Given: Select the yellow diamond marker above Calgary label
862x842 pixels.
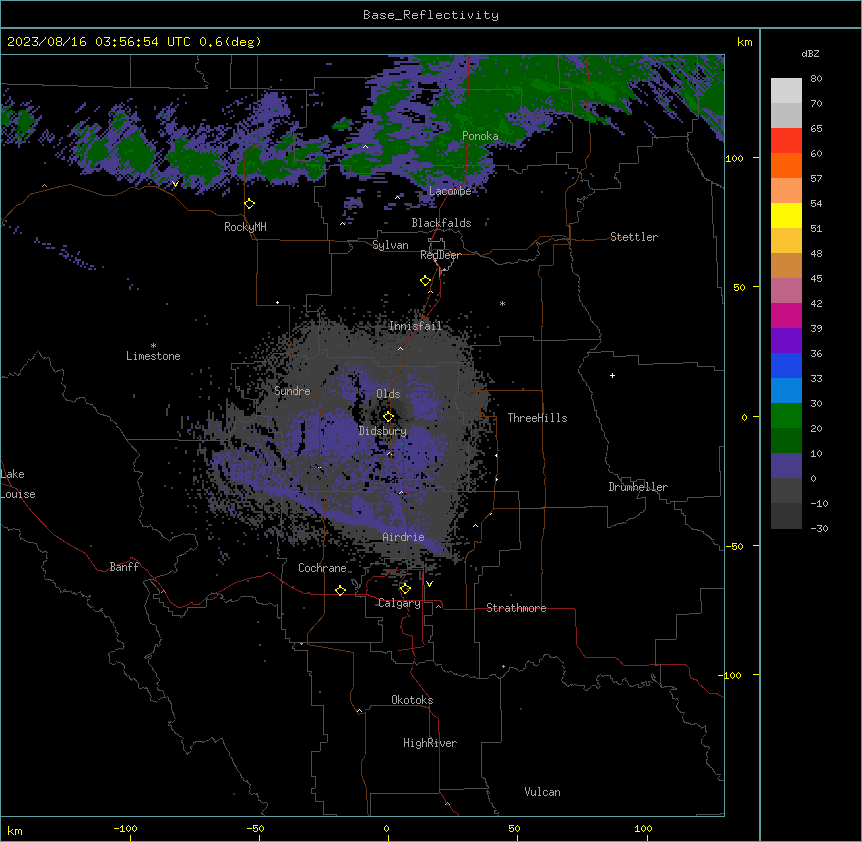Looking at the screenshot, I should 406,589.
